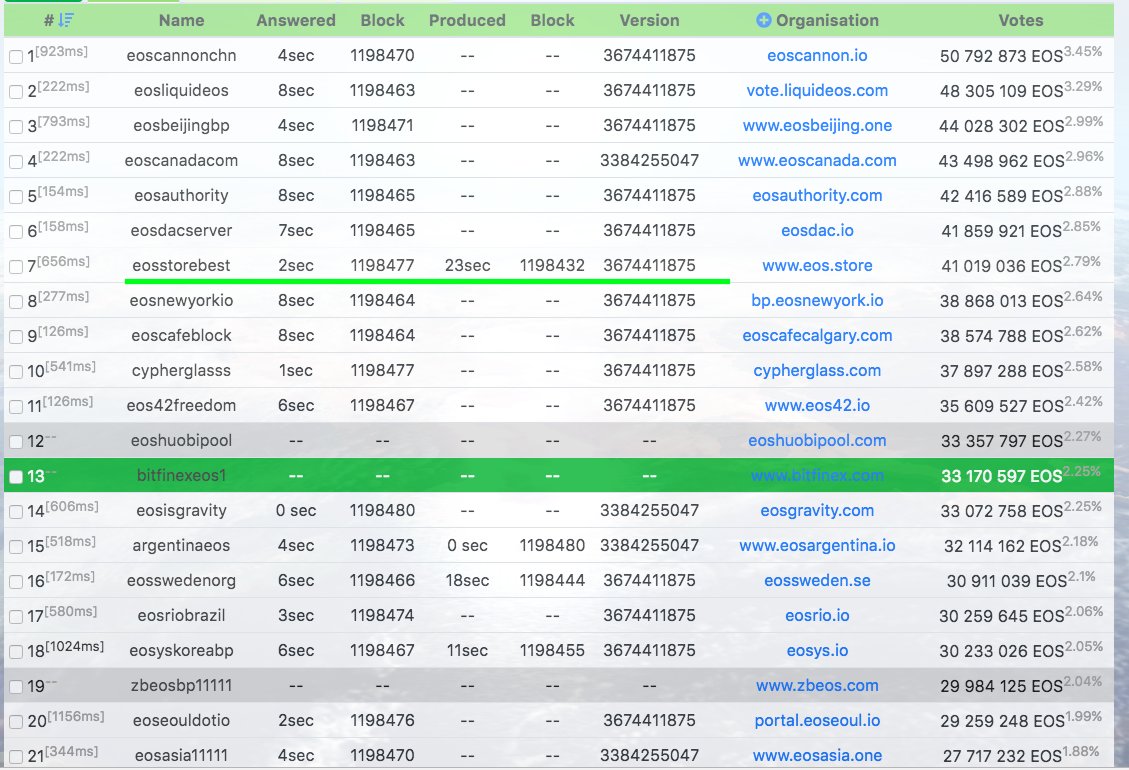Click the eosdacserver name cell

tap(181, 230)
